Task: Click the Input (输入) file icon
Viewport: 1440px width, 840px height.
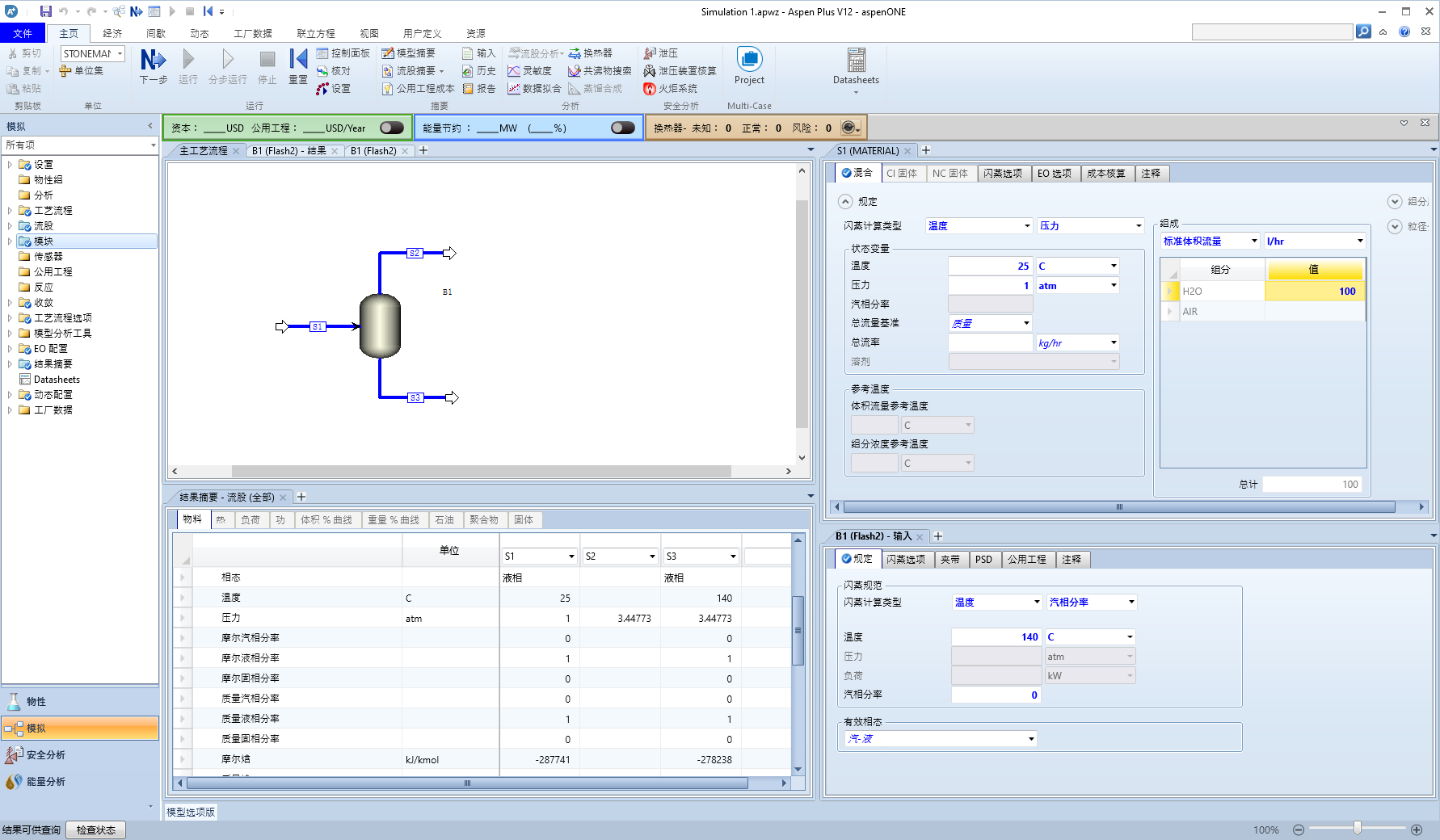Action: coord(478,53)
